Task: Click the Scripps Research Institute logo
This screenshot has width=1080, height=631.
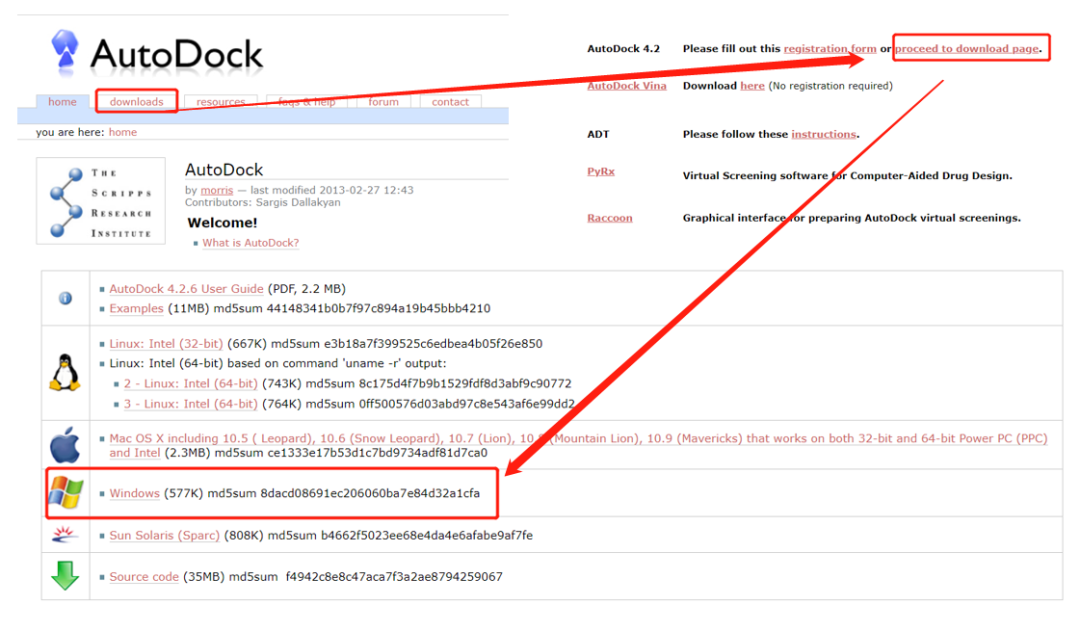Action: [101, 201]
